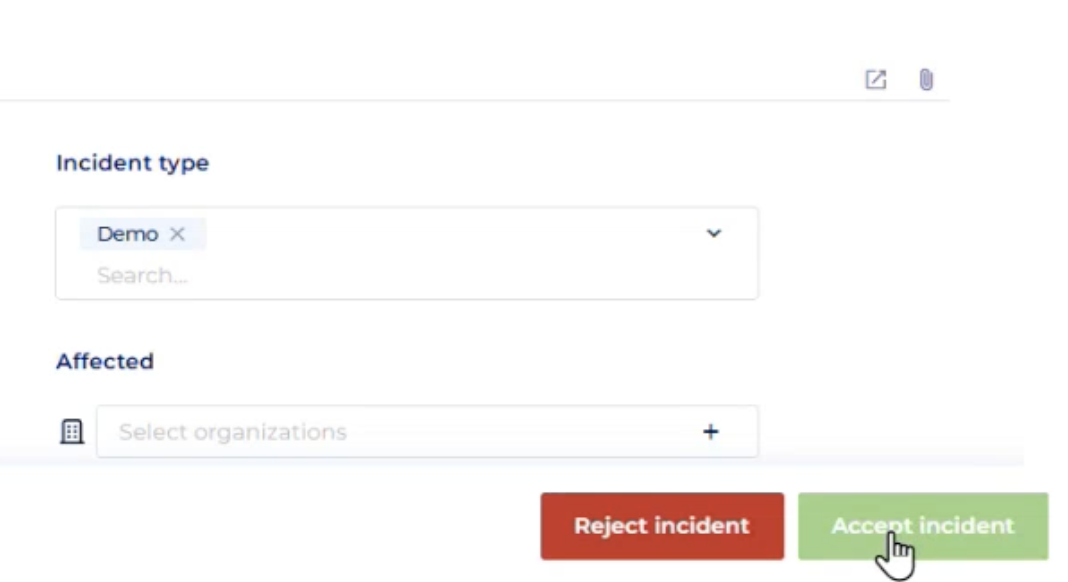Accept the incident

(x=922, y=526)
